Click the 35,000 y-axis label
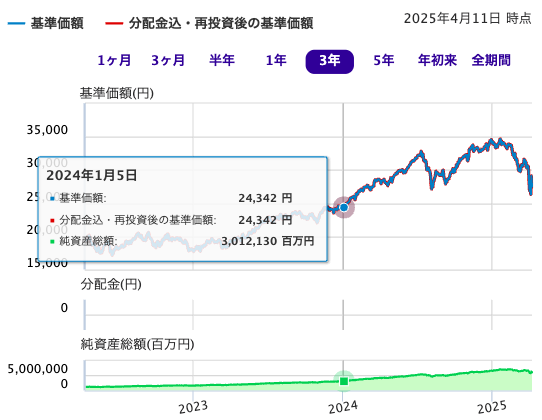Screen dimensions: 542x420 (x=47, y=130)
